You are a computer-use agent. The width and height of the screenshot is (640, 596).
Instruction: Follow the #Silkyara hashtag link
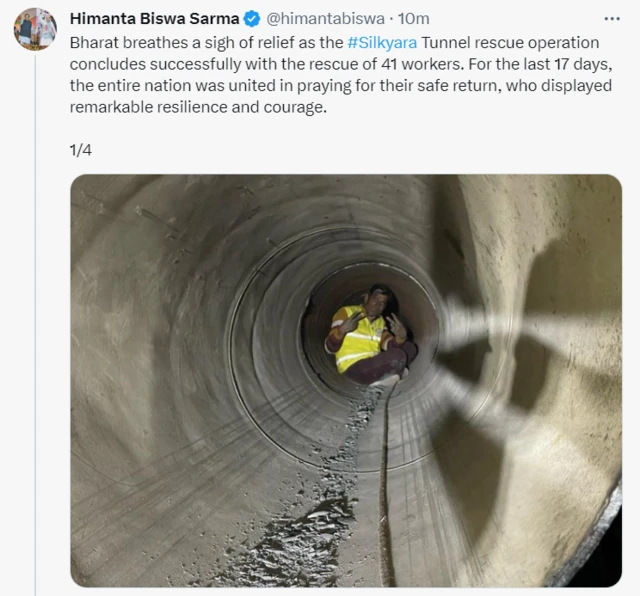point(382,43)
